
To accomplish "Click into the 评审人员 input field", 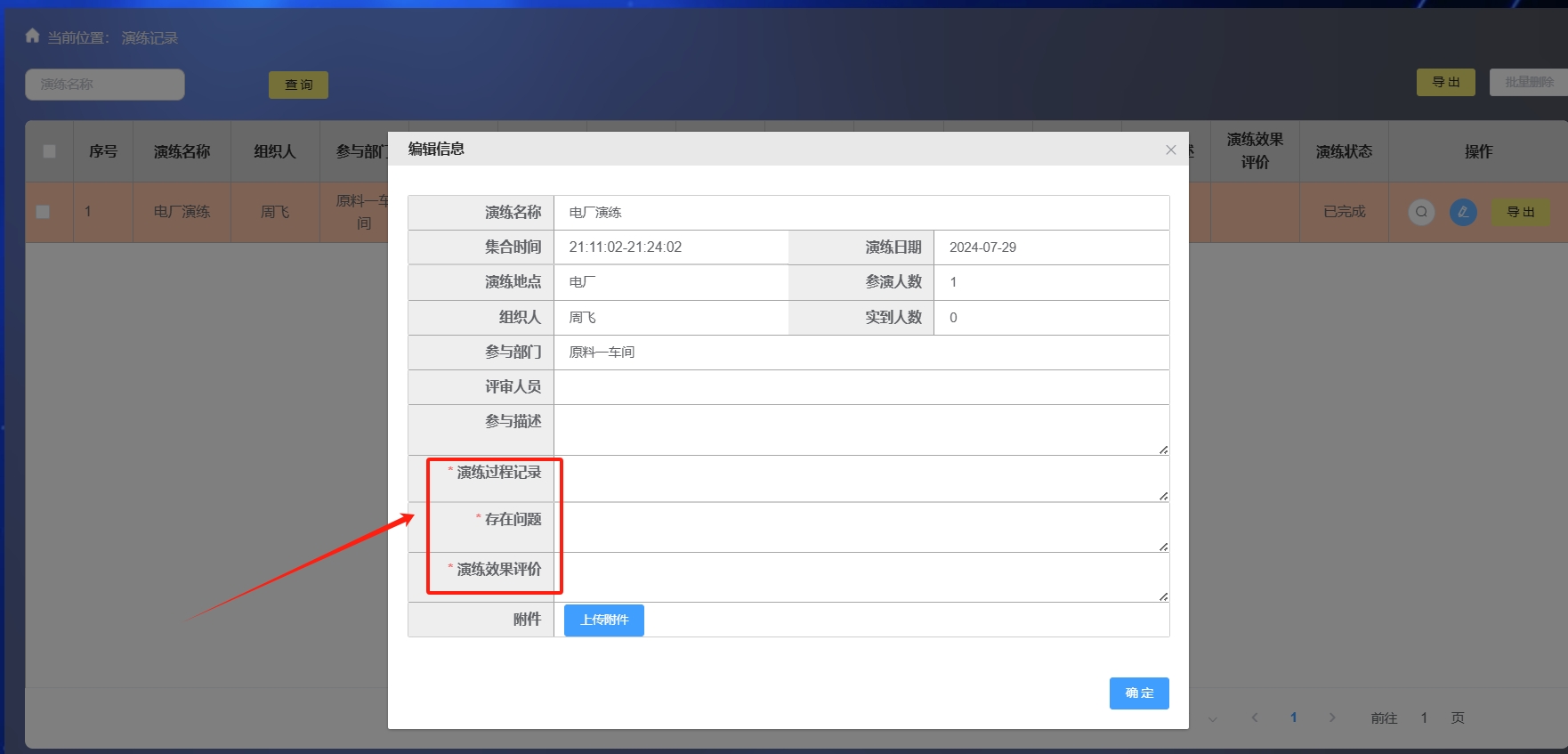I will 861,387.
